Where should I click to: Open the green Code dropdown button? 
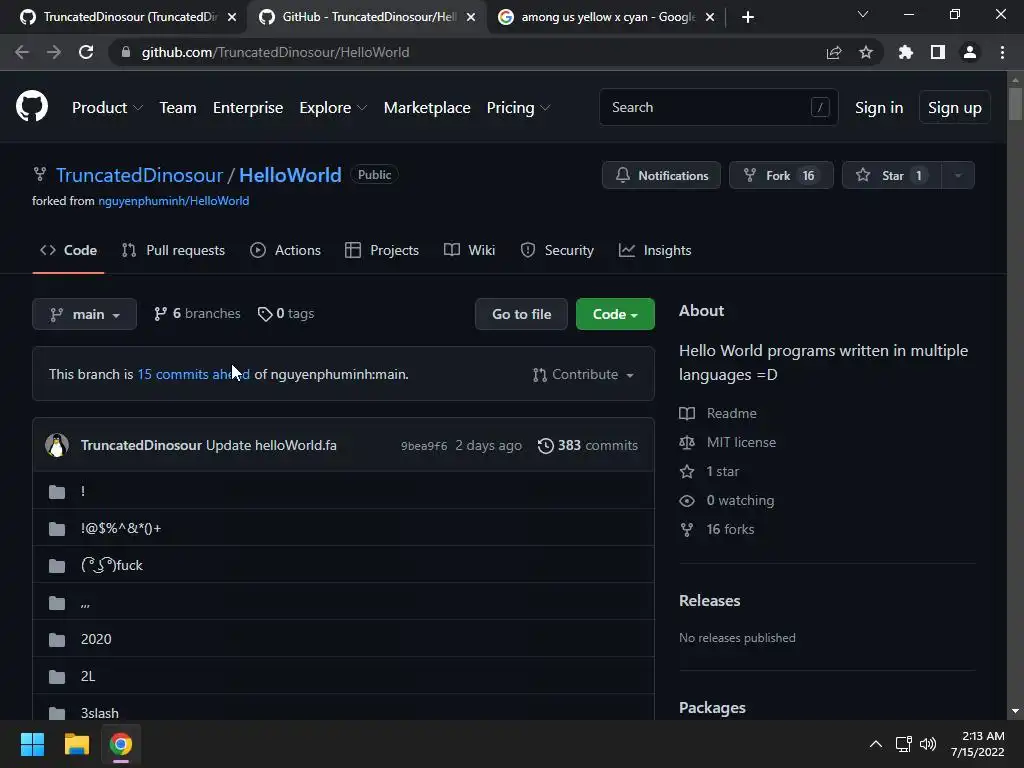pos(615,314)
